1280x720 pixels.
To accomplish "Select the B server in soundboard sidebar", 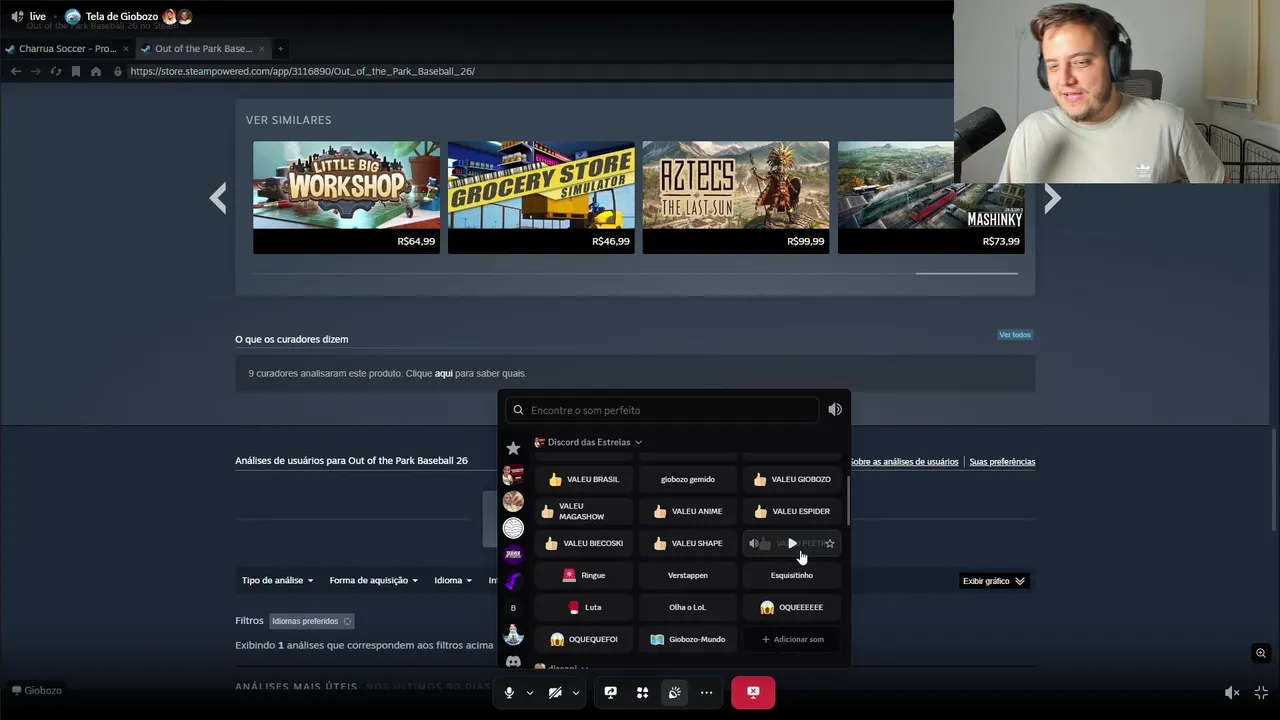I will coord(513,608).
